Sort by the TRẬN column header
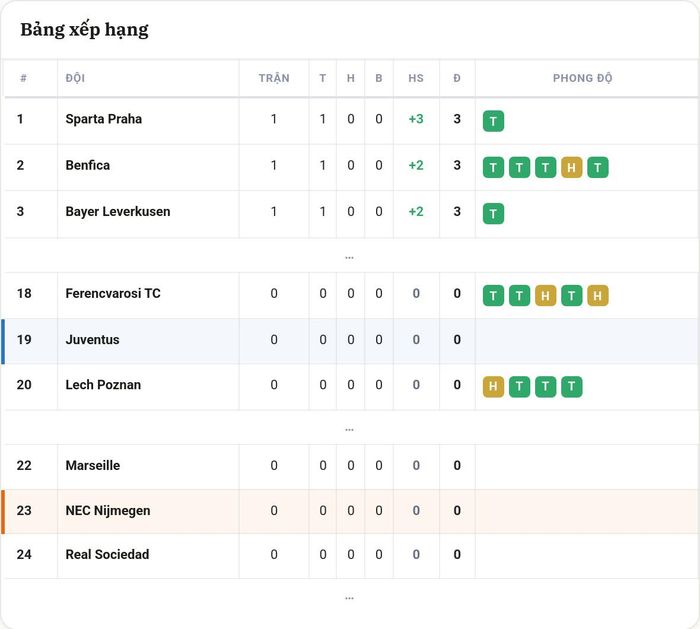Screen dimensions: 700x629 click(x=274, y=78)
